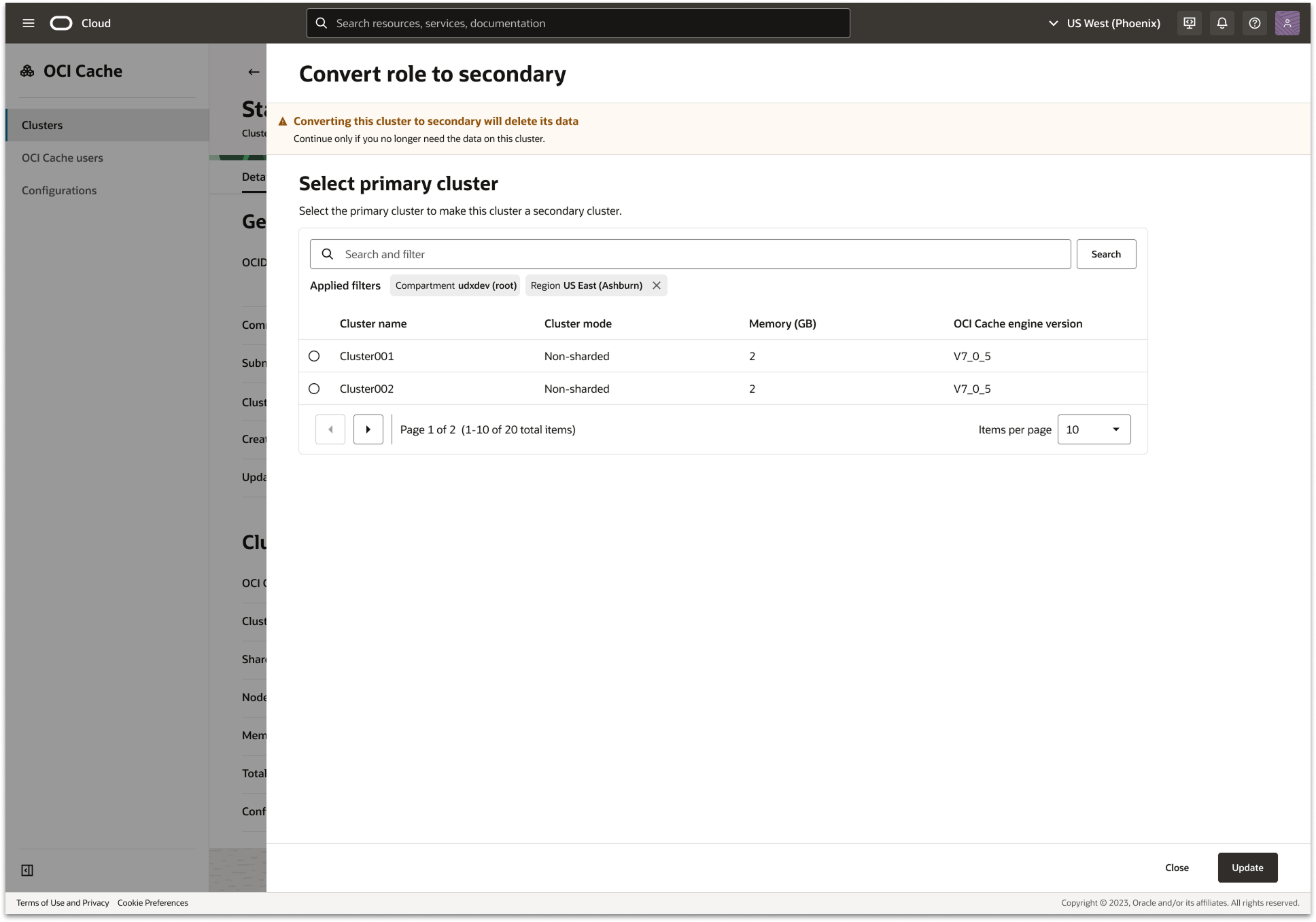
Task: Remove the Region US East filter
Action: click(657, 285)
